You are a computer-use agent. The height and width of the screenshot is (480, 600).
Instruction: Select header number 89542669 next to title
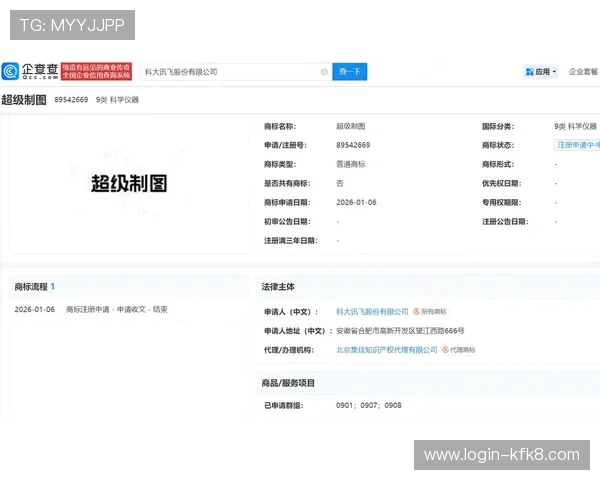[x=71, y=100]
